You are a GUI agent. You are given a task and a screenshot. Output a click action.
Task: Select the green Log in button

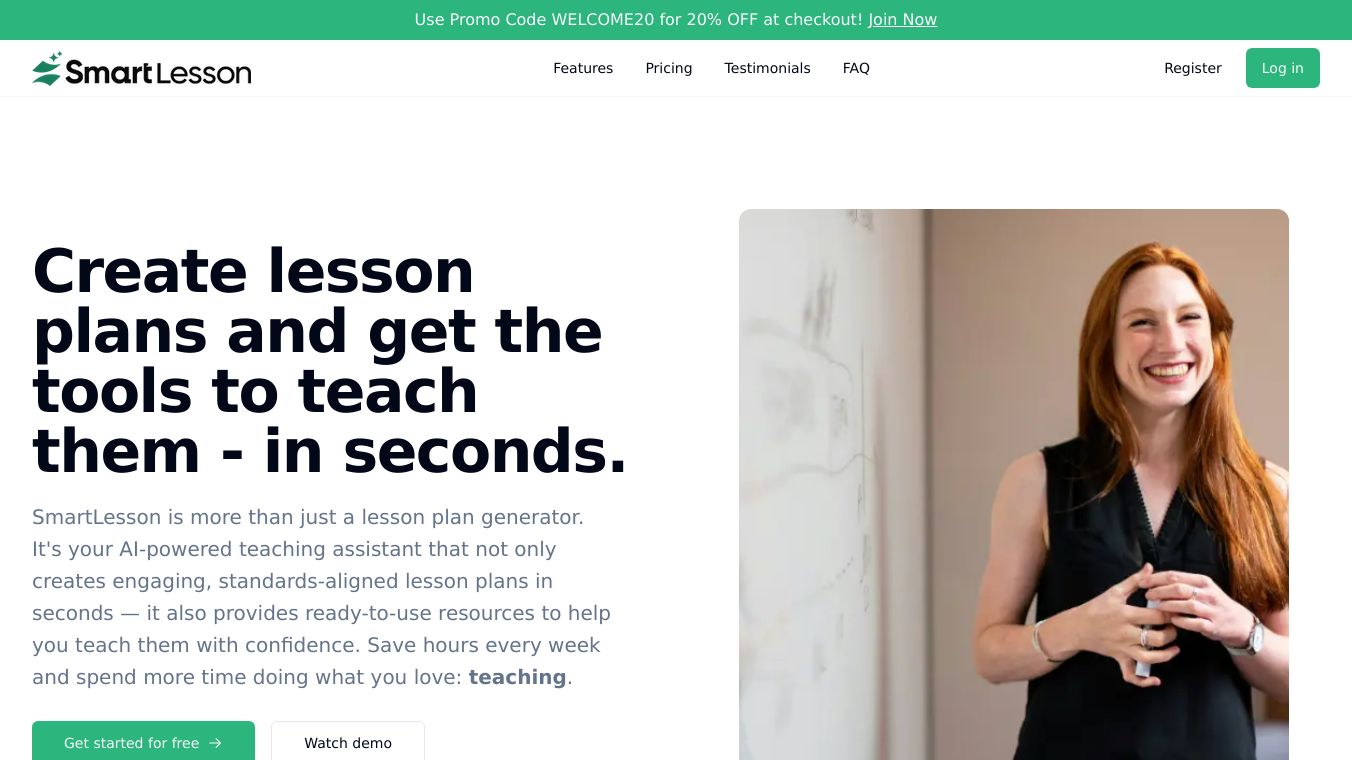tap(1282, 68)
